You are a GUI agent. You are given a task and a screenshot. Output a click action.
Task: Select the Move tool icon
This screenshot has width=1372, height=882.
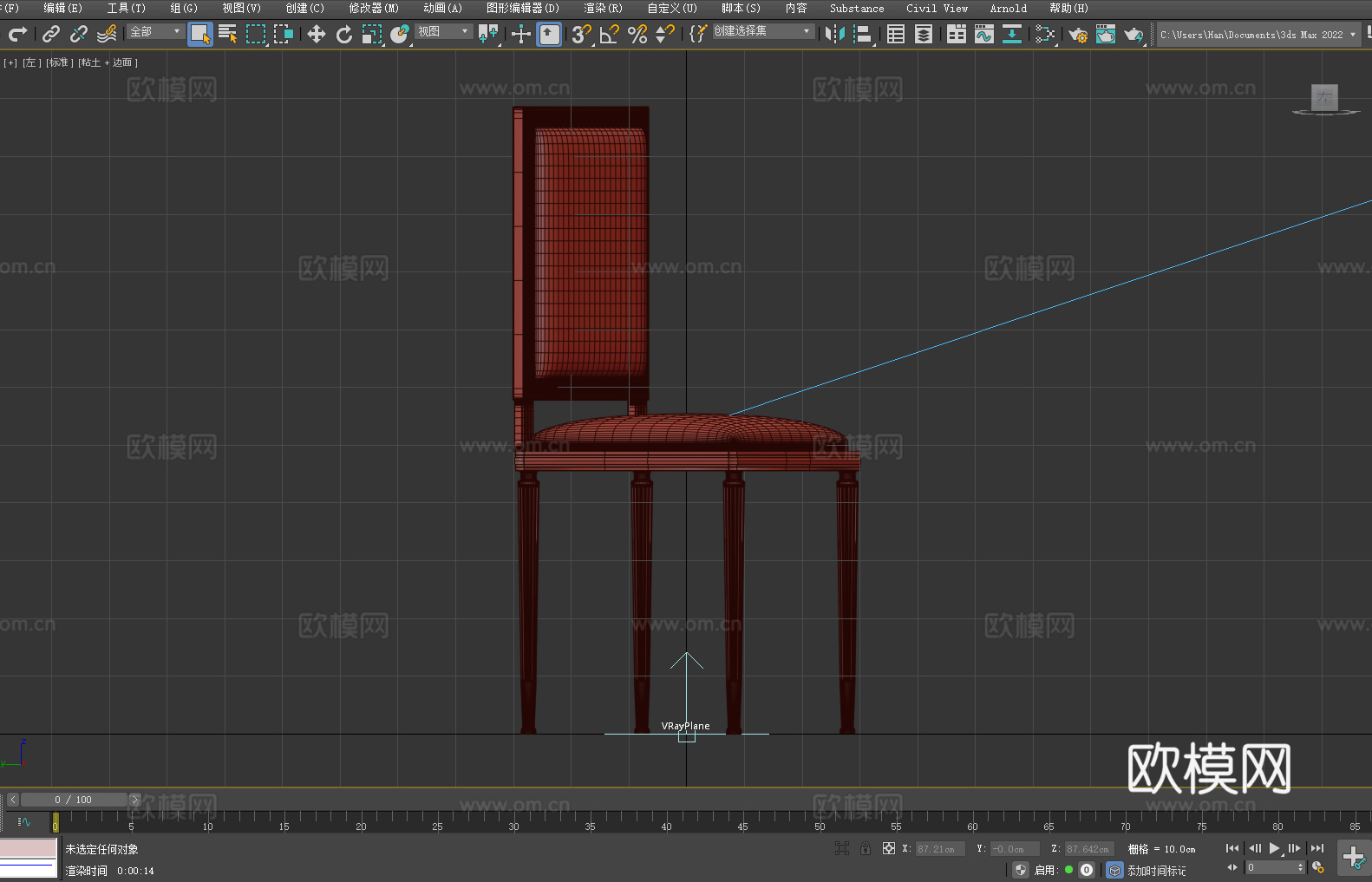[x=317, y=34]
